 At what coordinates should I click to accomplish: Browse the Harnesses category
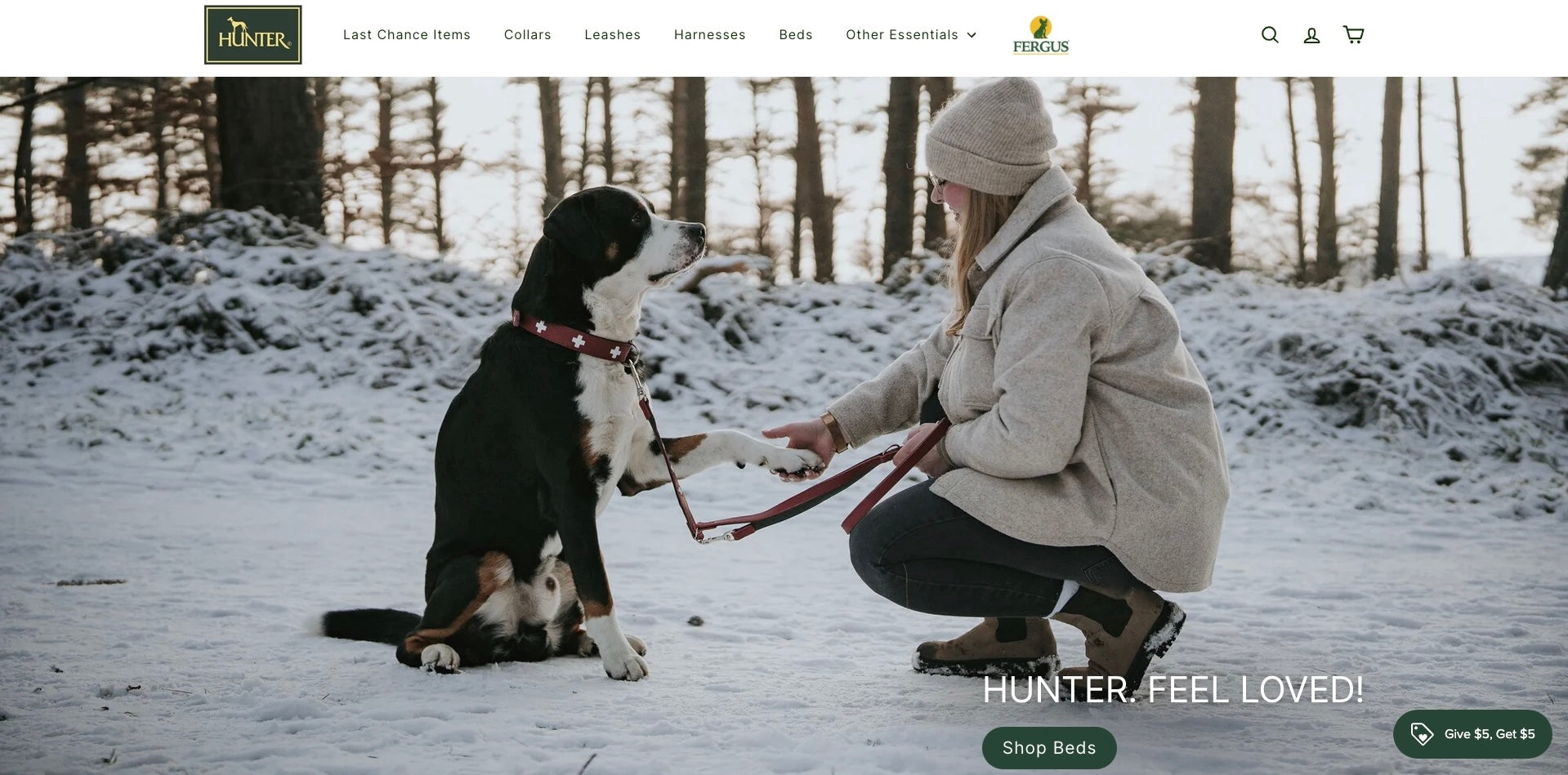710,34
